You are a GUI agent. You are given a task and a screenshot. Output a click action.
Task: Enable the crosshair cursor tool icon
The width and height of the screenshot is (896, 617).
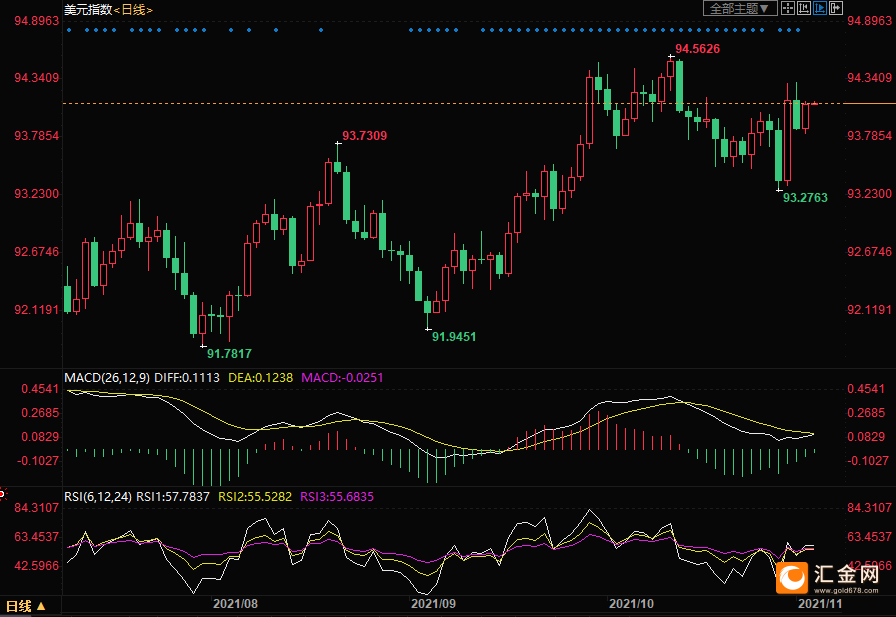[x=787, y=8]
